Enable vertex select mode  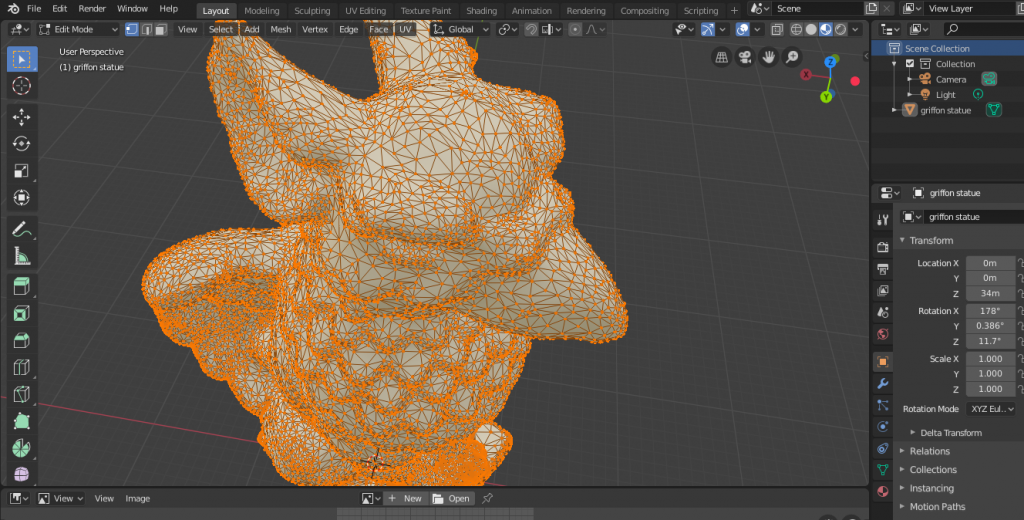point(132,29)
